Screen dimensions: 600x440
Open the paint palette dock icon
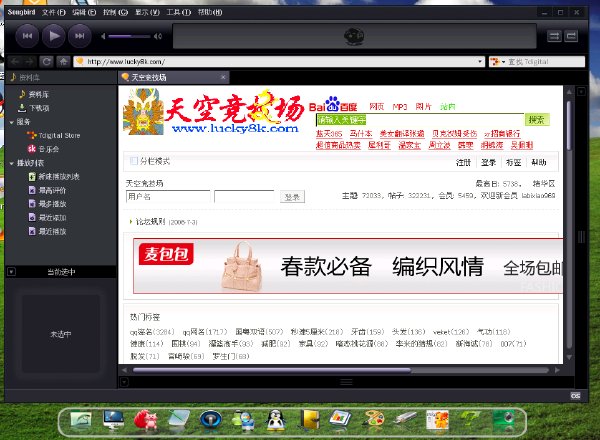(373, 420)
